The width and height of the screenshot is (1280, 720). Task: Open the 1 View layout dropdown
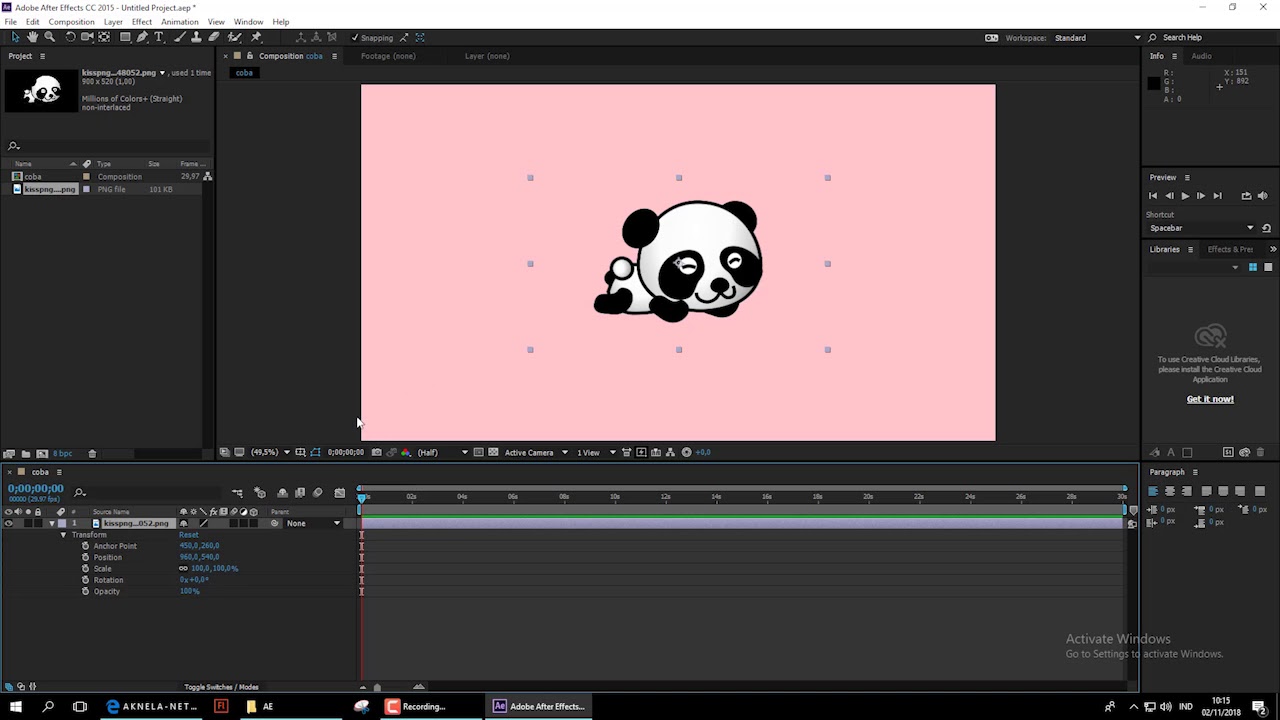tap(596, 452)
